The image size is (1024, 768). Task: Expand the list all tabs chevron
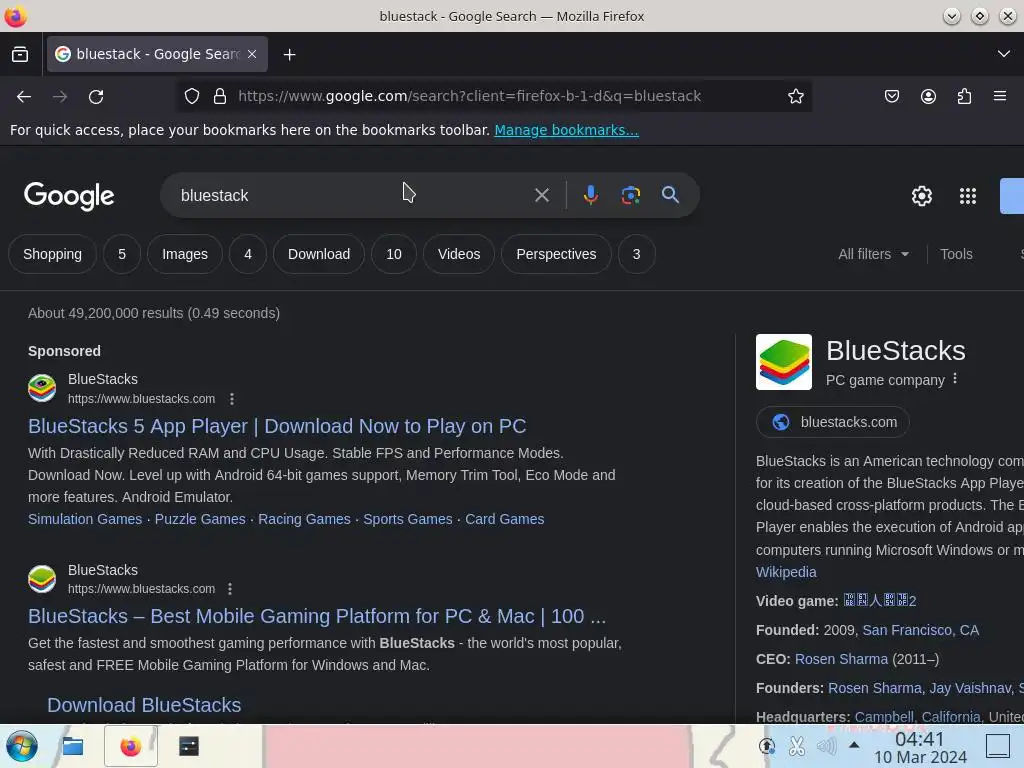tap(1004, 54)
